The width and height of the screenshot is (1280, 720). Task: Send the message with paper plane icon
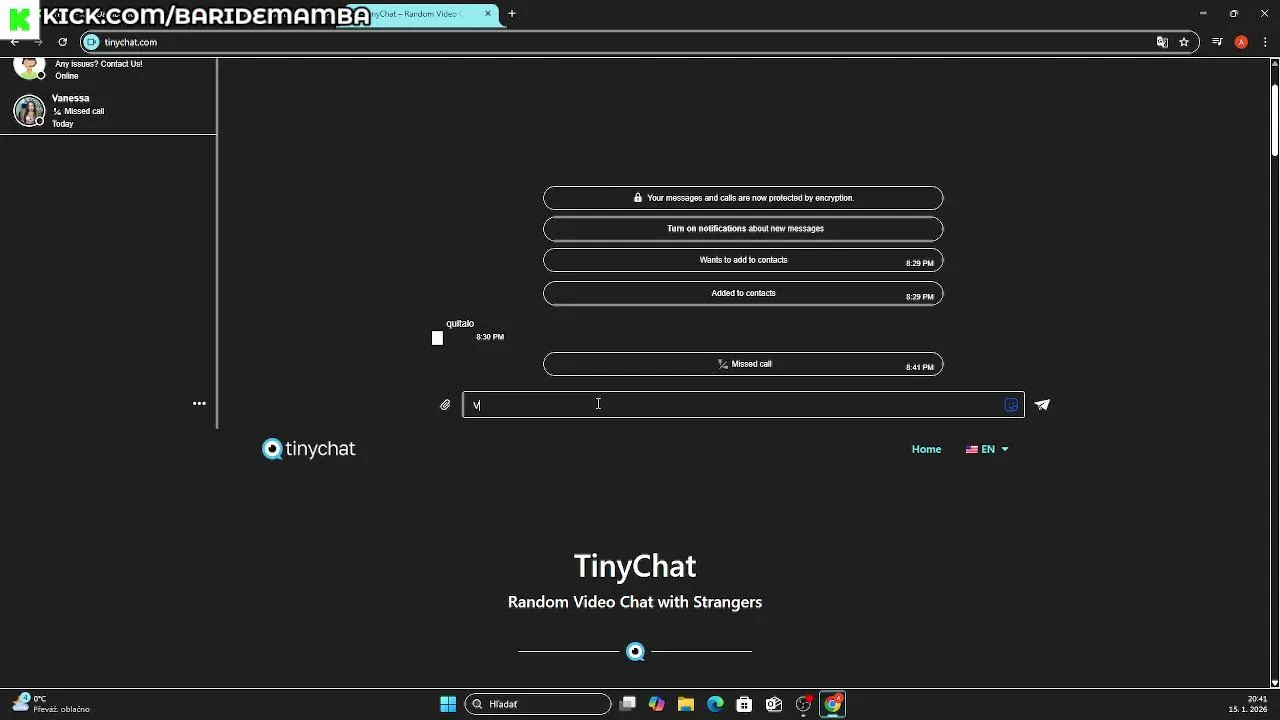click(1042, 405)
